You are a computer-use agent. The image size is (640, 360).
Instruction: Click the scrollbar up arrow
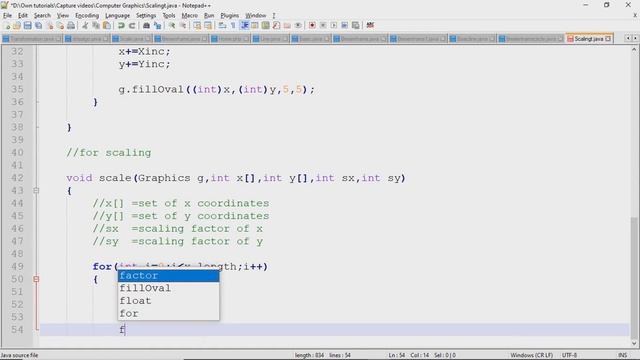(x=633, y=50)
